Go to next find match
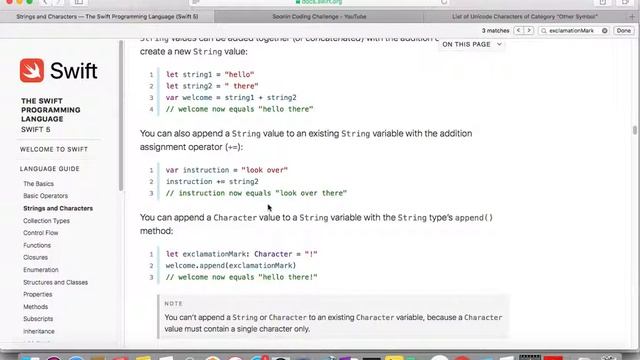640x360 pixels. coord(529,31)
